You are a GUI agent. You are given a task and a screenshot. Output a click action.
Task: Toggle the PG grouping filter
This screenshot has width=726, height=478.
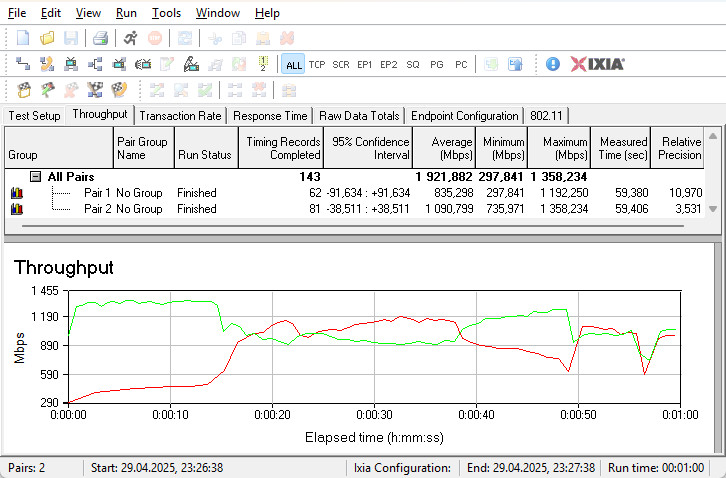[437, 64]
